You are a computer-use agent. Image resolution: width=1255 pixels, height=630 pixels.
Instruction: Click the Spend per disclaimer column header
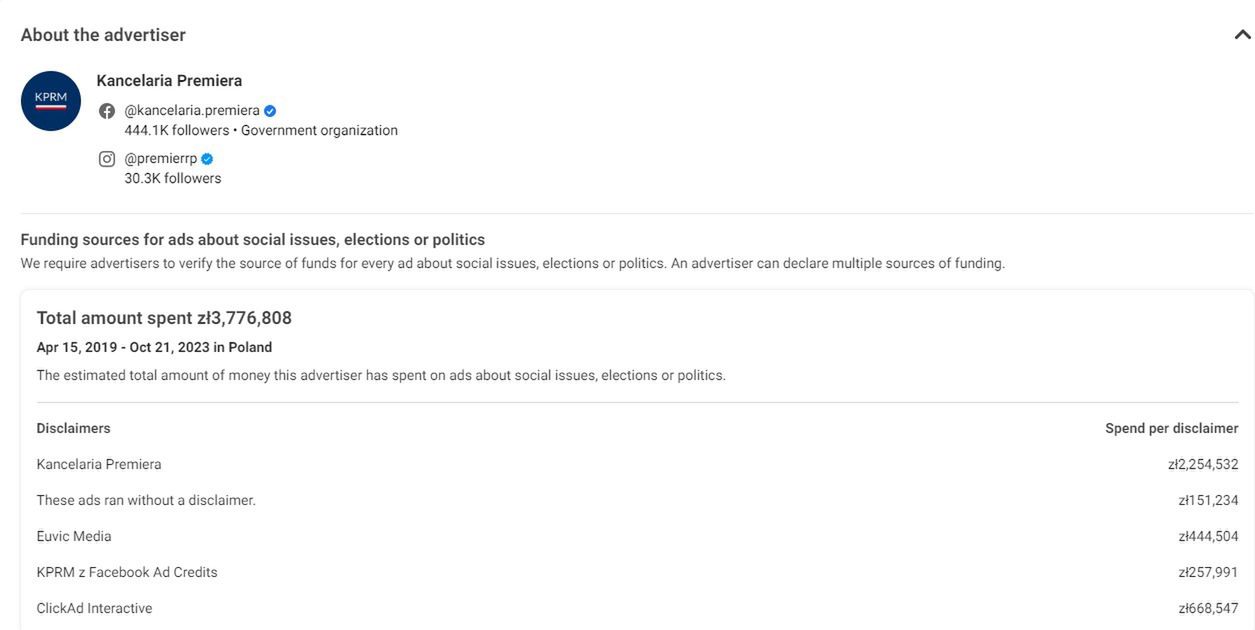1172,428
